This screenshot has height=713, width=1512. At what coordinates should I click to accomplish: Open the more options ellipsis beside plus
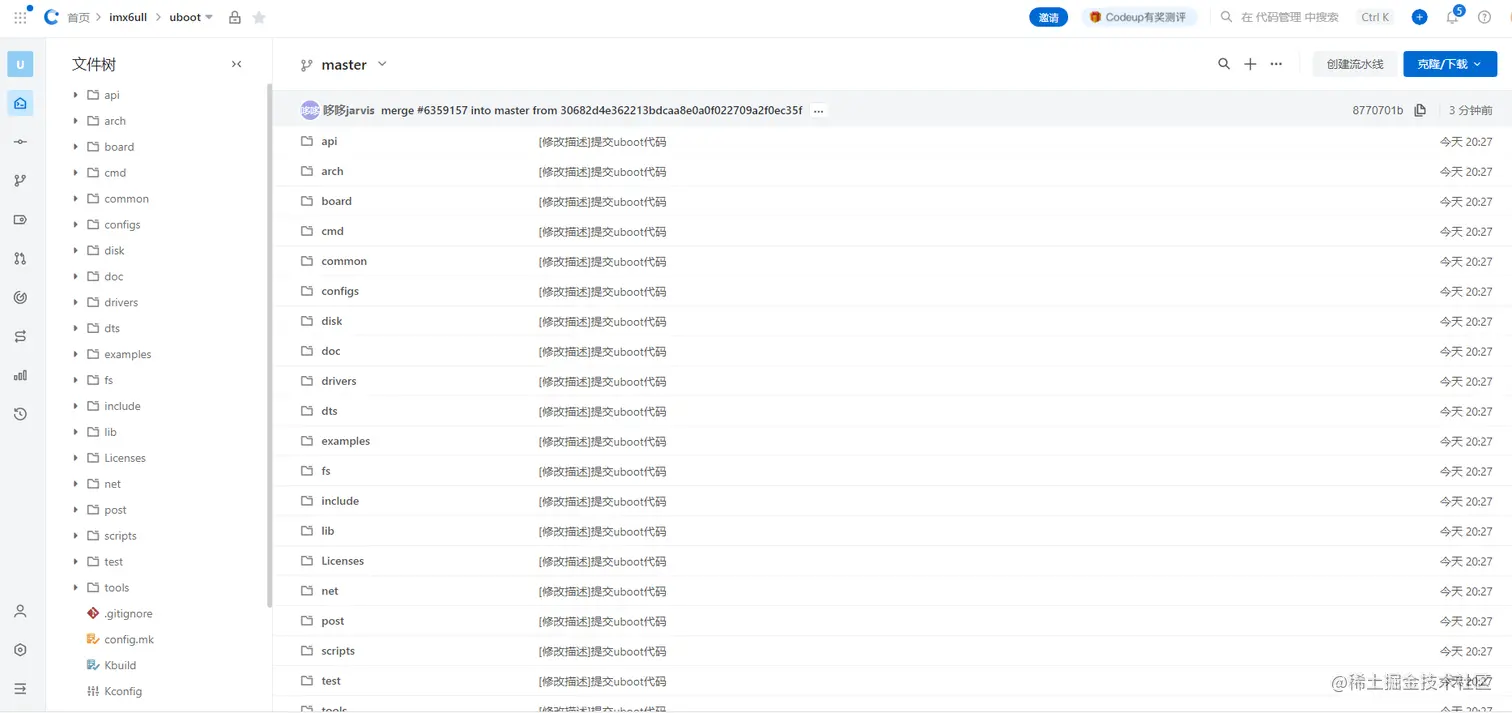click(1276, 64)
